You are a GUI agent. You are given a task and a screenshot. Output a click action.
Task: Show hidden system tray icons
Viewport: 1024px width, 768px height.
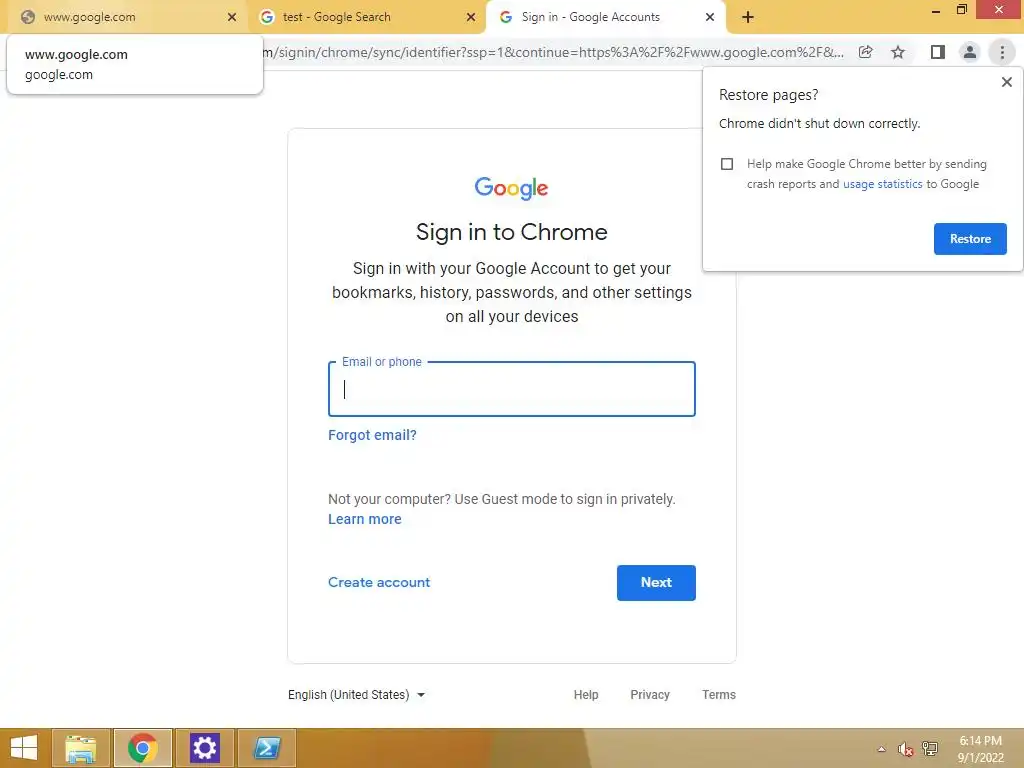point(881,749)
